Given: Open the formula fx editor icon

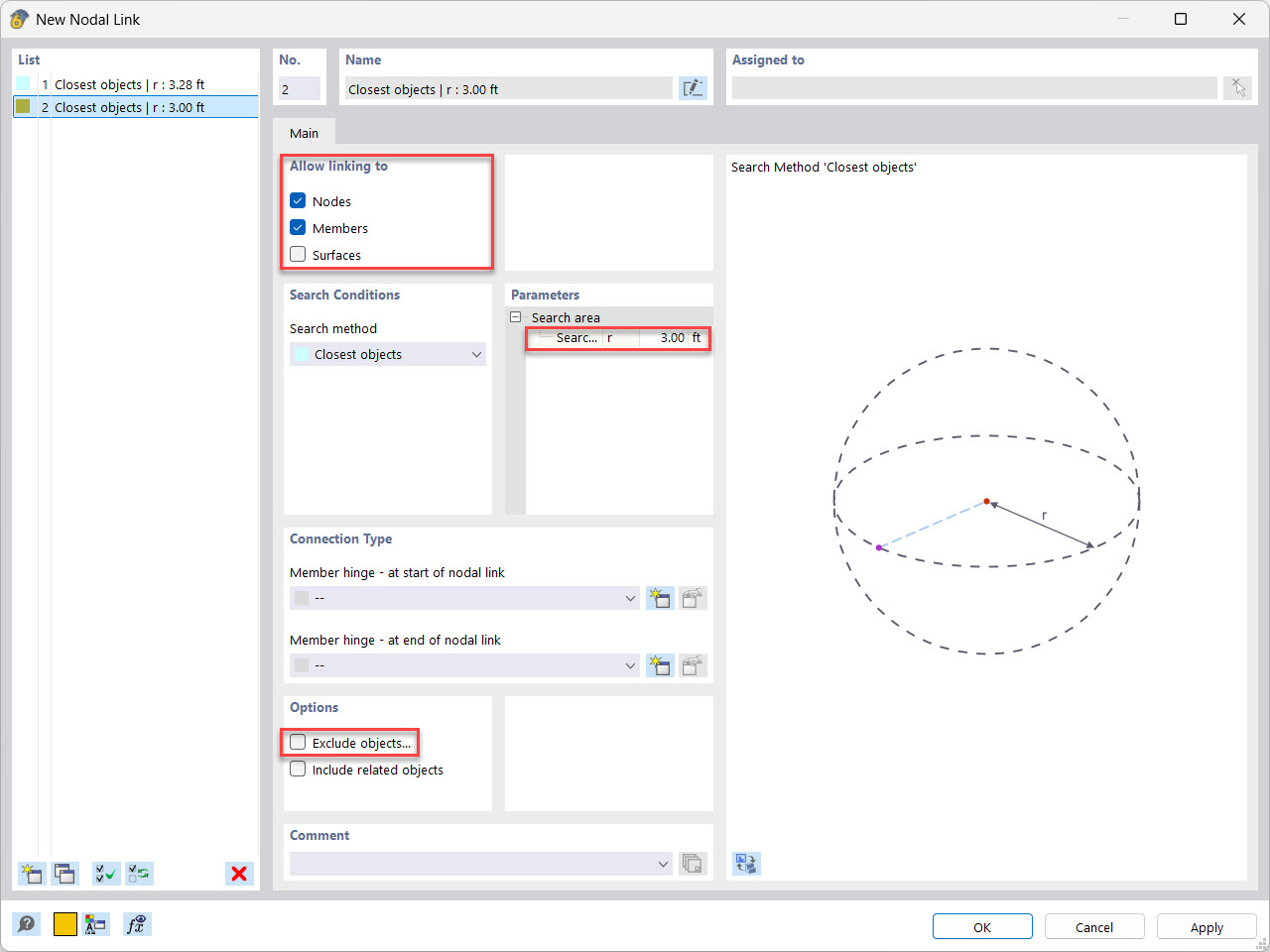Looking at the screenshot, I should [x=137, y=924].
